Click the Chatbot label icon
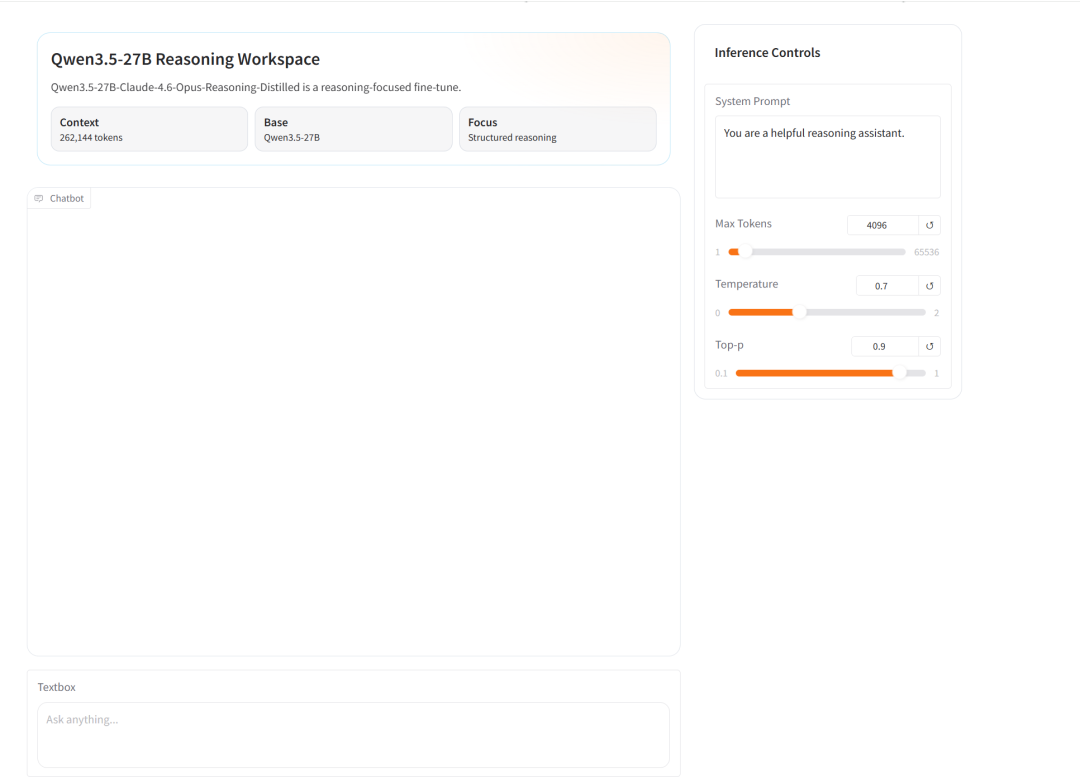This screenshot has height=782, width=1080. coord(39,198)
